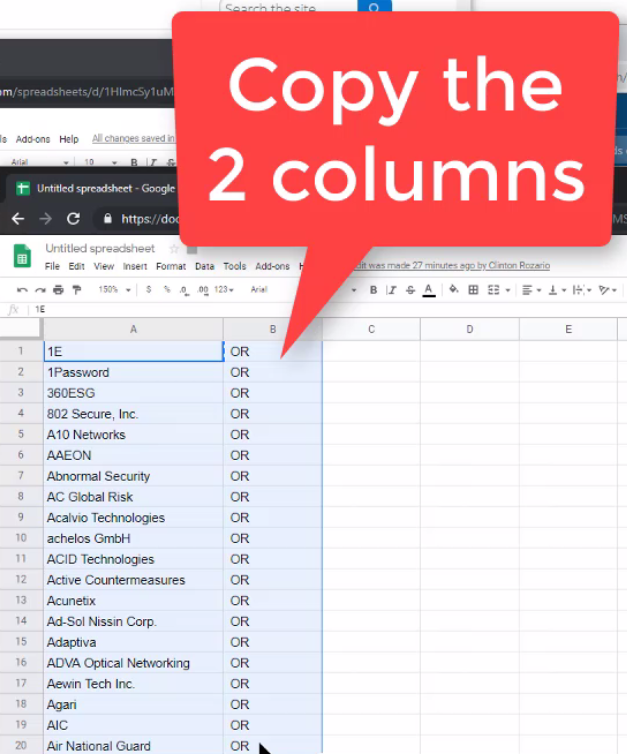Switch to Untitled spreadsheet browser tab
Screen dimensions: 627x754
(x=96, y=188)
